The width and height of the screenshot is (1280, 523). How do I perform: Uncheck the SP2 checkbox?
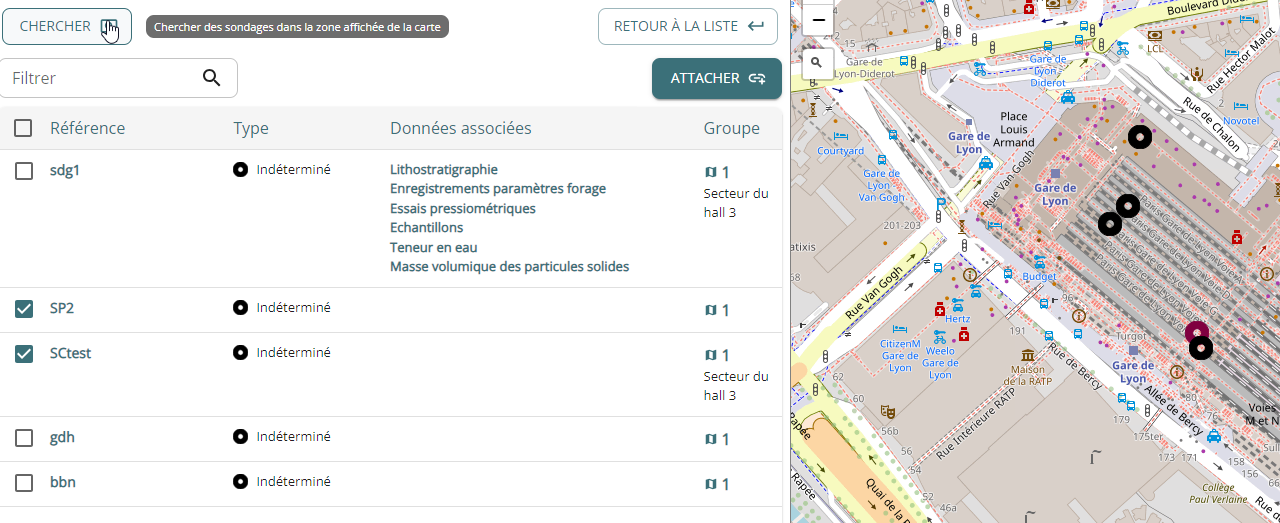(24, 309)
